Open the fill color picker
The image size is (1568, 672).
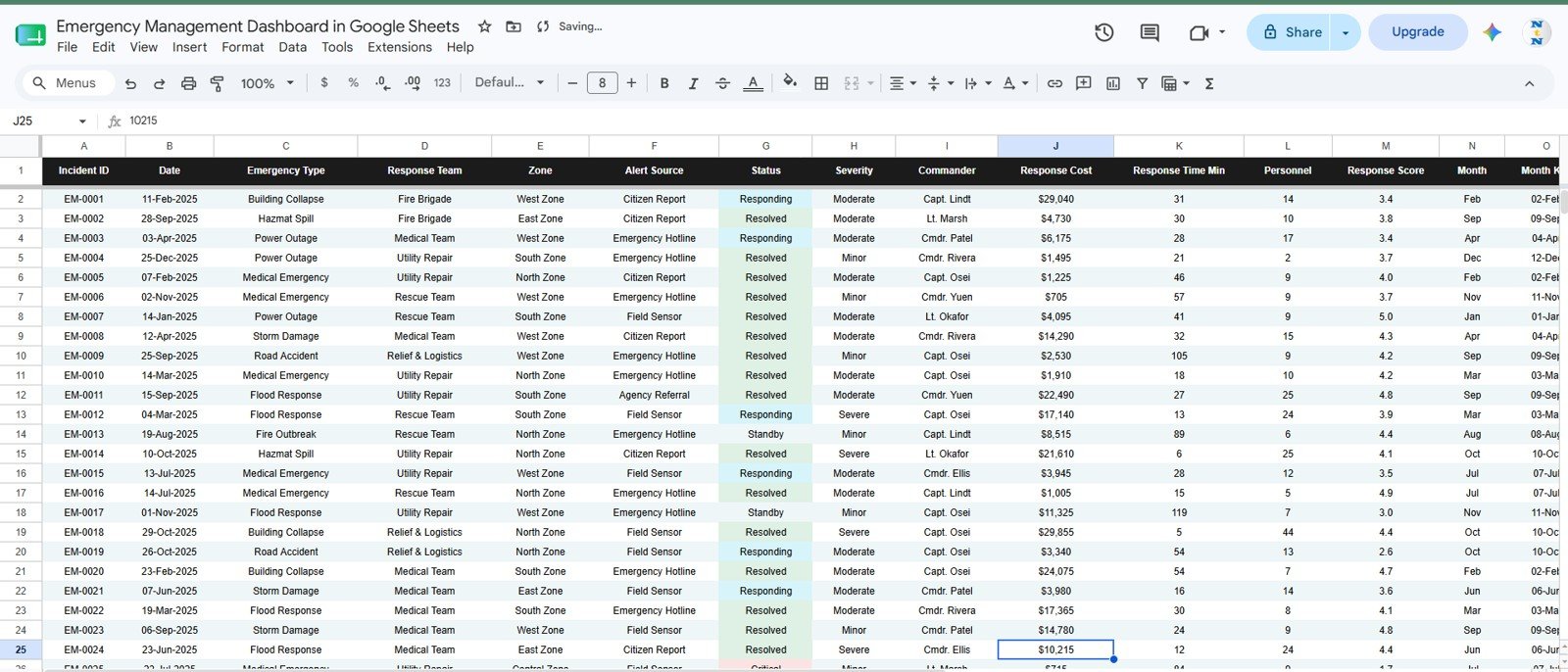click(790, 82)
